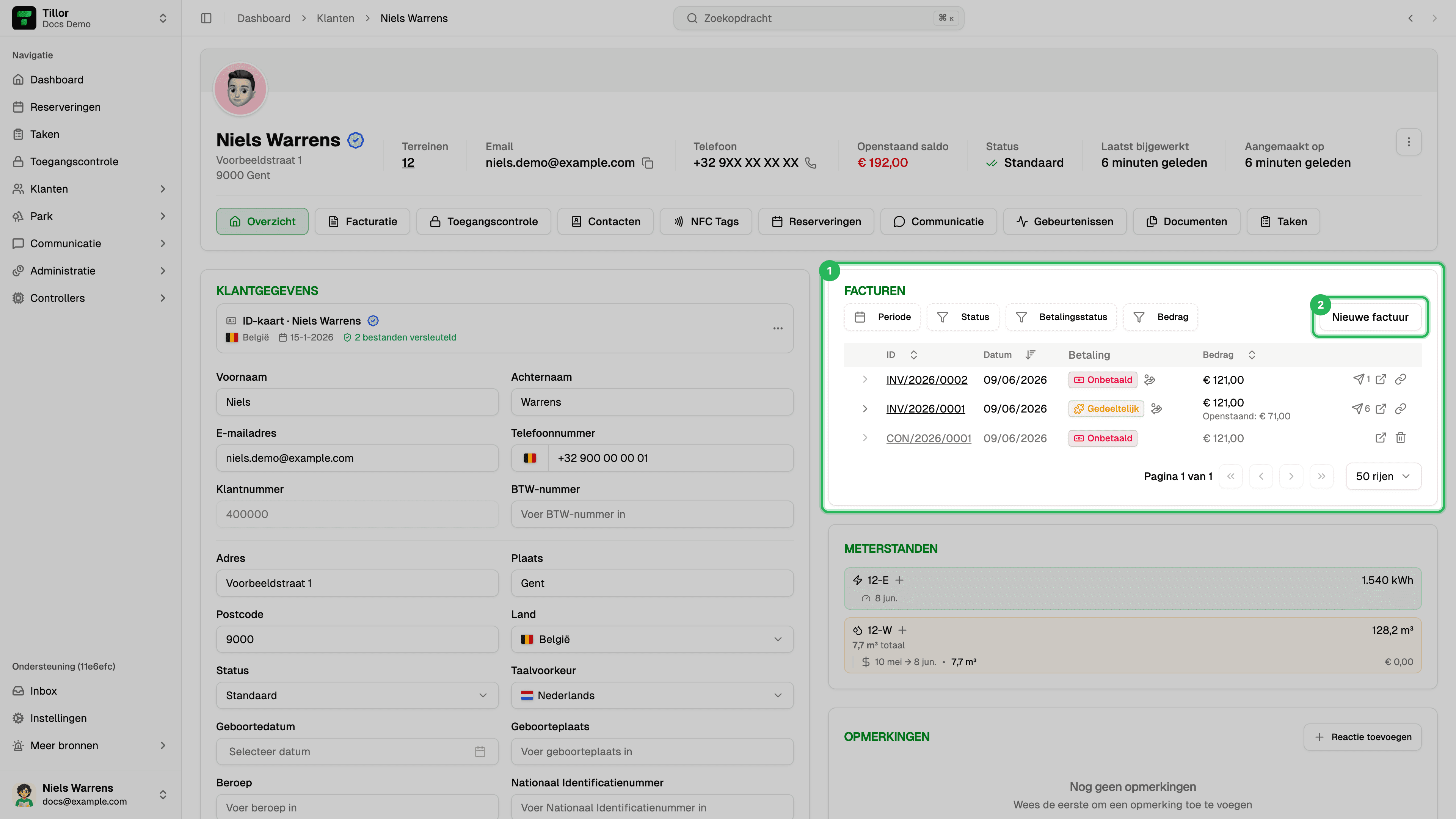Viewport: 1456px width, 819px height.
Task: Go to the next invoices page
Action: [x=1291, y=477]
